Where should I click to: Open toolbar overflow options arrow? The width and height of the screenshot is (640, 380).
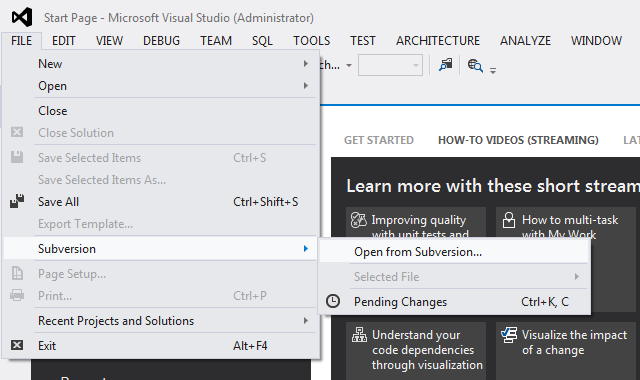point(493,71)
